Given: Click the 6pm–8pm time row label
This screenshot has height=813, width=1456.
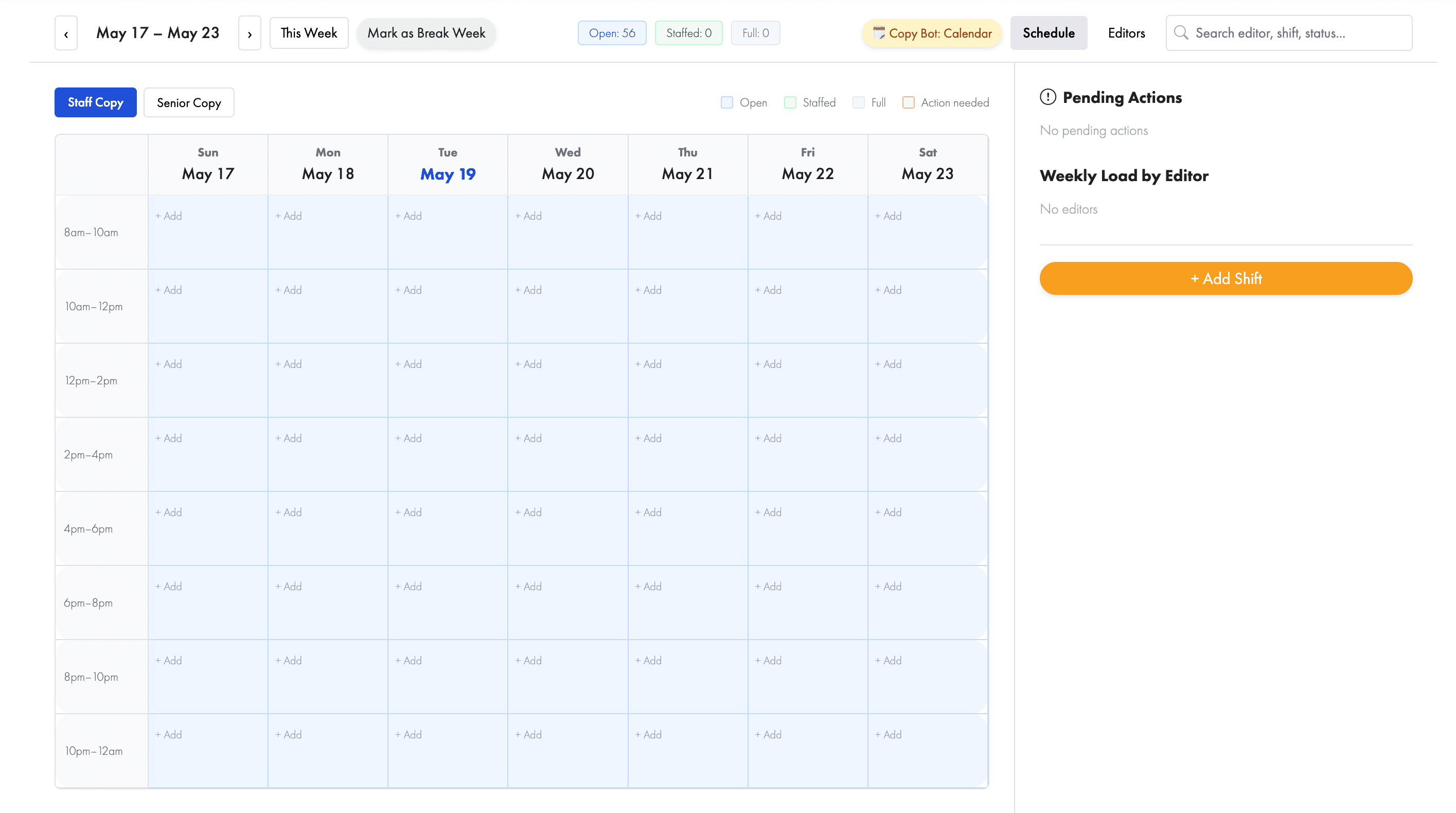Looking at the screenshot, I should coord(88,603).
